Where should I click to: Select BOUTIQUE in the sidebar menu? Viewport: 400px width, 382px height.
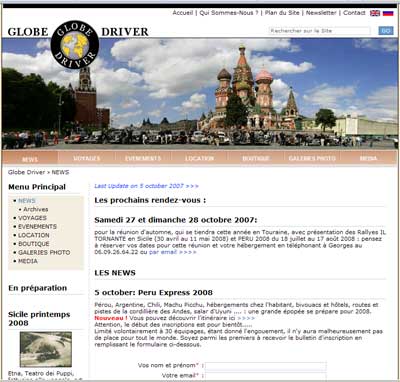pyautogui.click(x=34, y=244)
